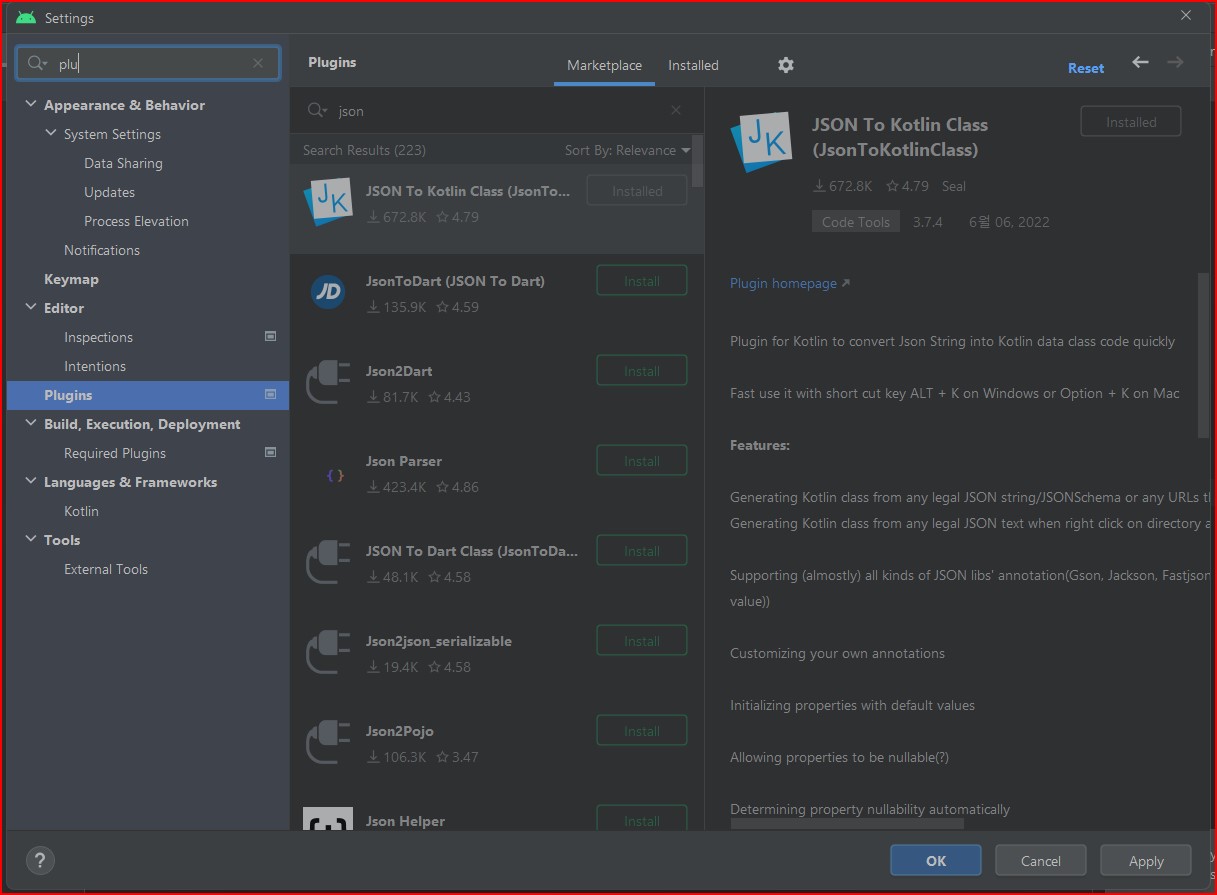Click the JSON To Dart Class plug icon

327,562
